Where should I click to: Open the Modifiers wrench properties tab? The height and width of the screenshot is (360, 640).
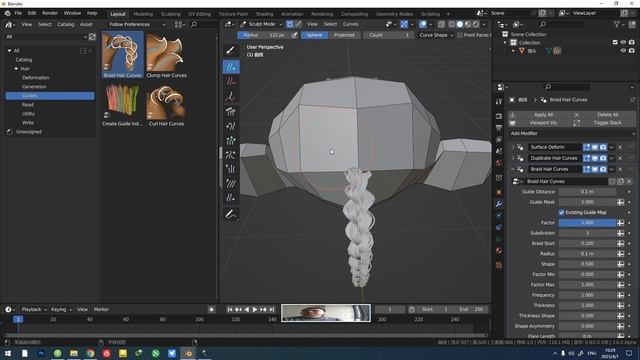tap(499, 204)
